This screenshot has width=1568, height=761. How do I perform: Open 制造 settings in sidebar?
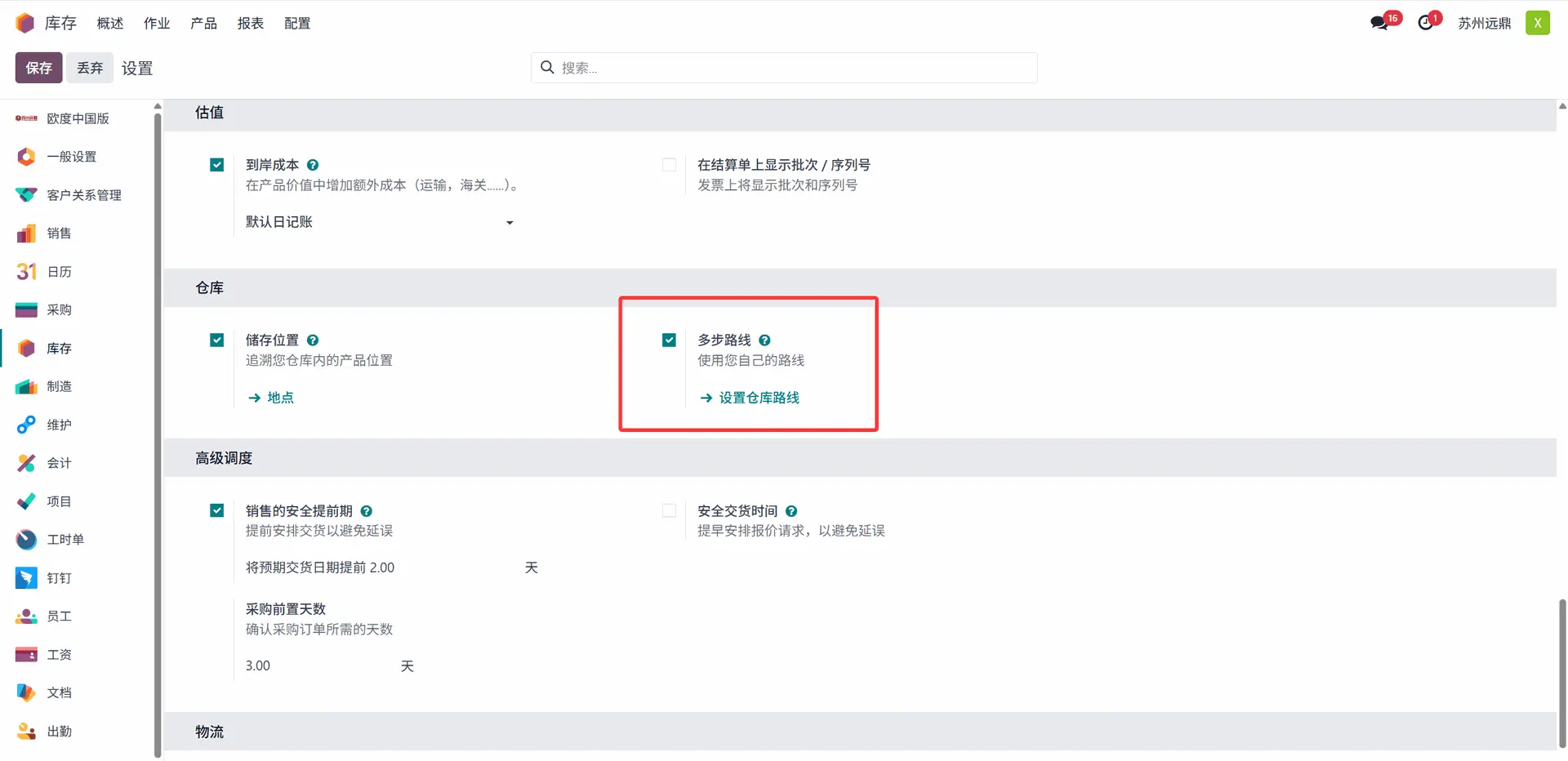[x=59, y=386]
